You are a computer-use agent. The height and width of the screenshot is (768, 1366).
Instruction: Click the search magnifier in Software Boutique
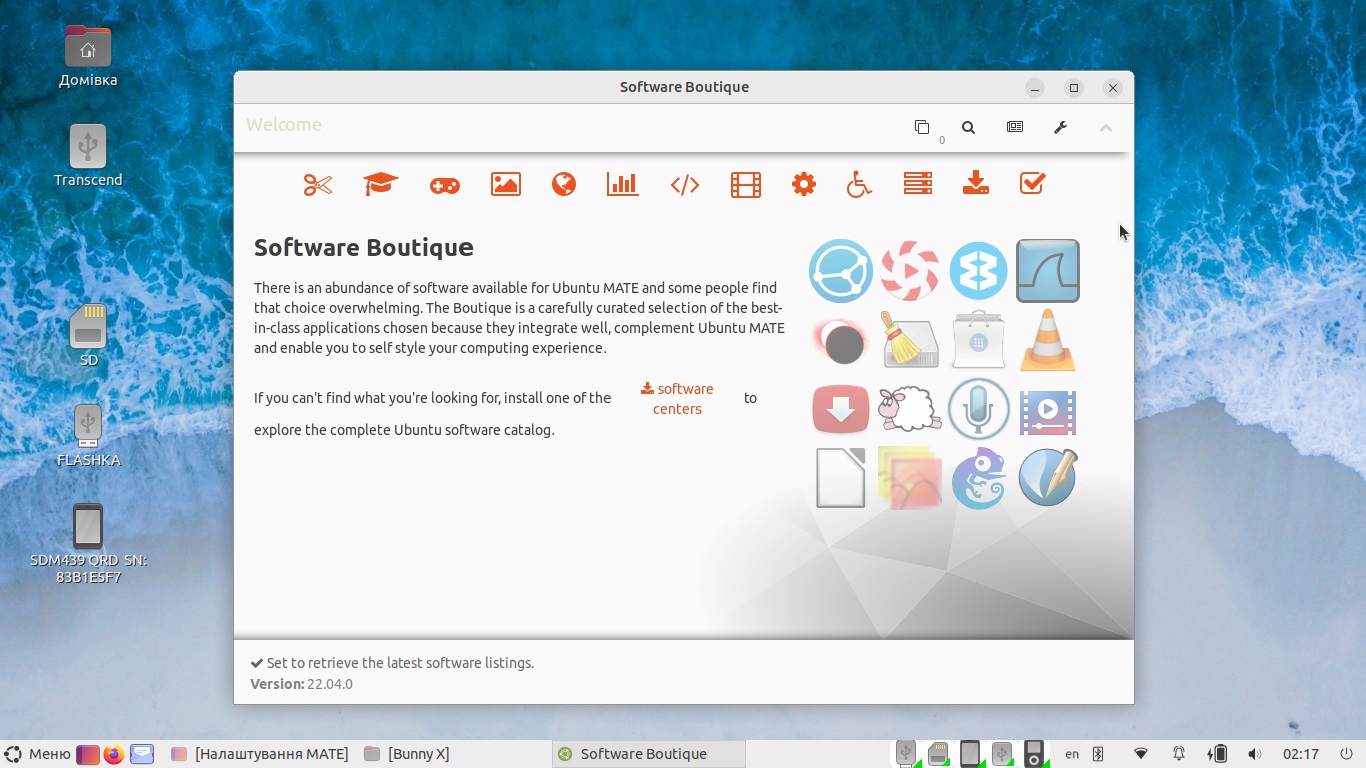[968, 127]
